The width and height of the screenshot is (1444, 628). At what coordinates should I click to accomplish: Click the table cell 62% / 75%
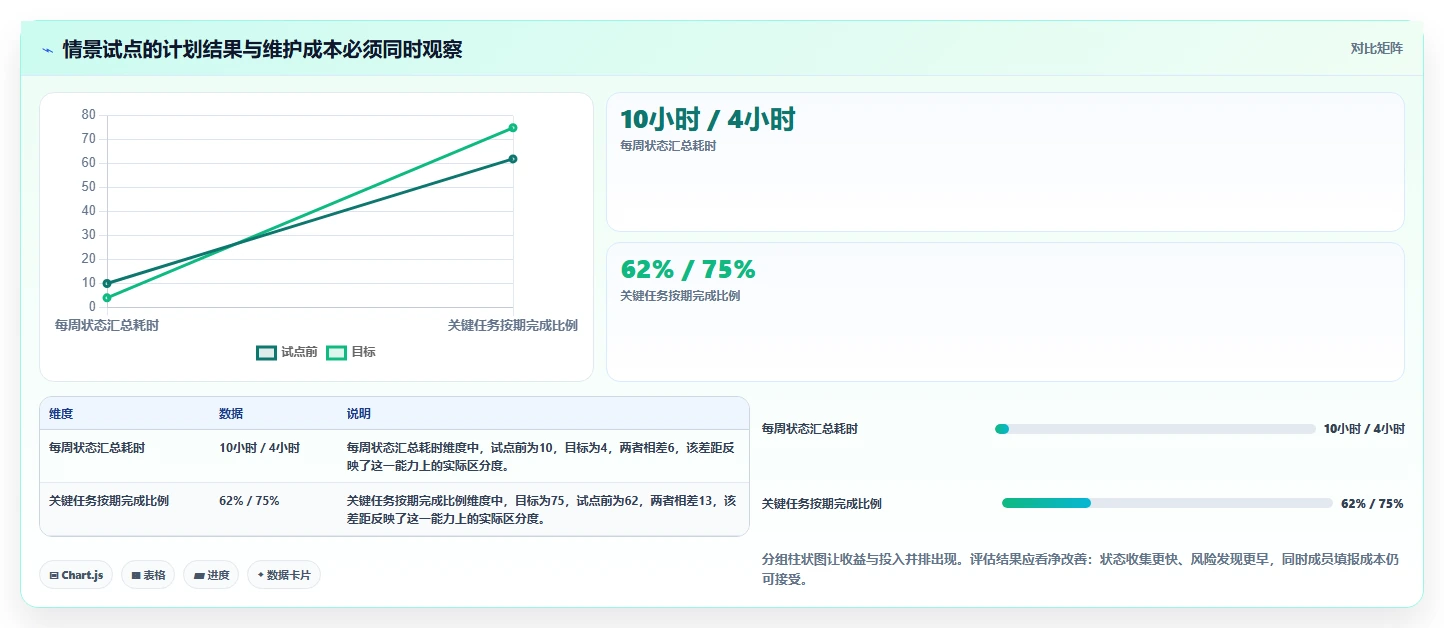point(249,501)
